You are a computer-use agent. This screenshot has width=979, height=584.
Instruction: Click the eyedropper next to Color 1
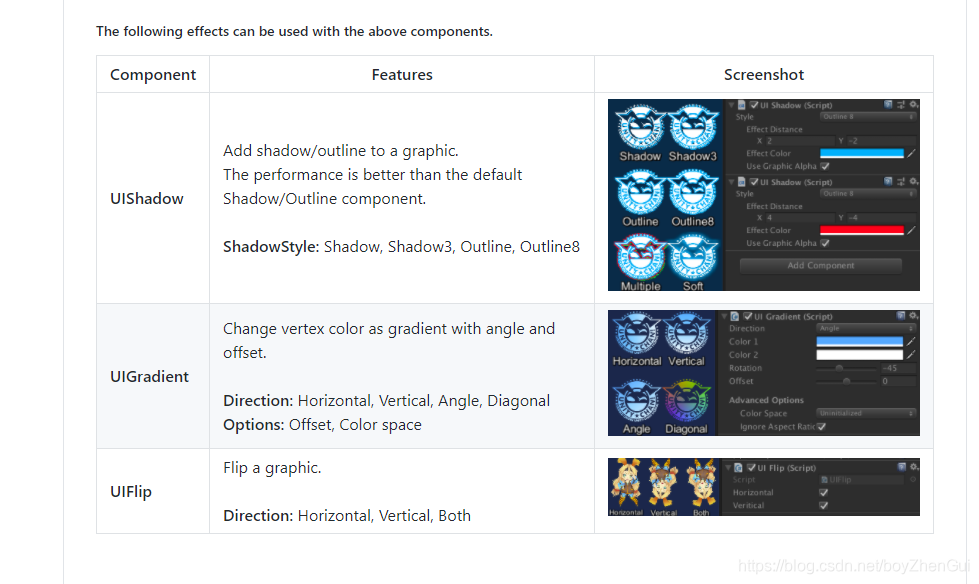(x=911, y=342)
